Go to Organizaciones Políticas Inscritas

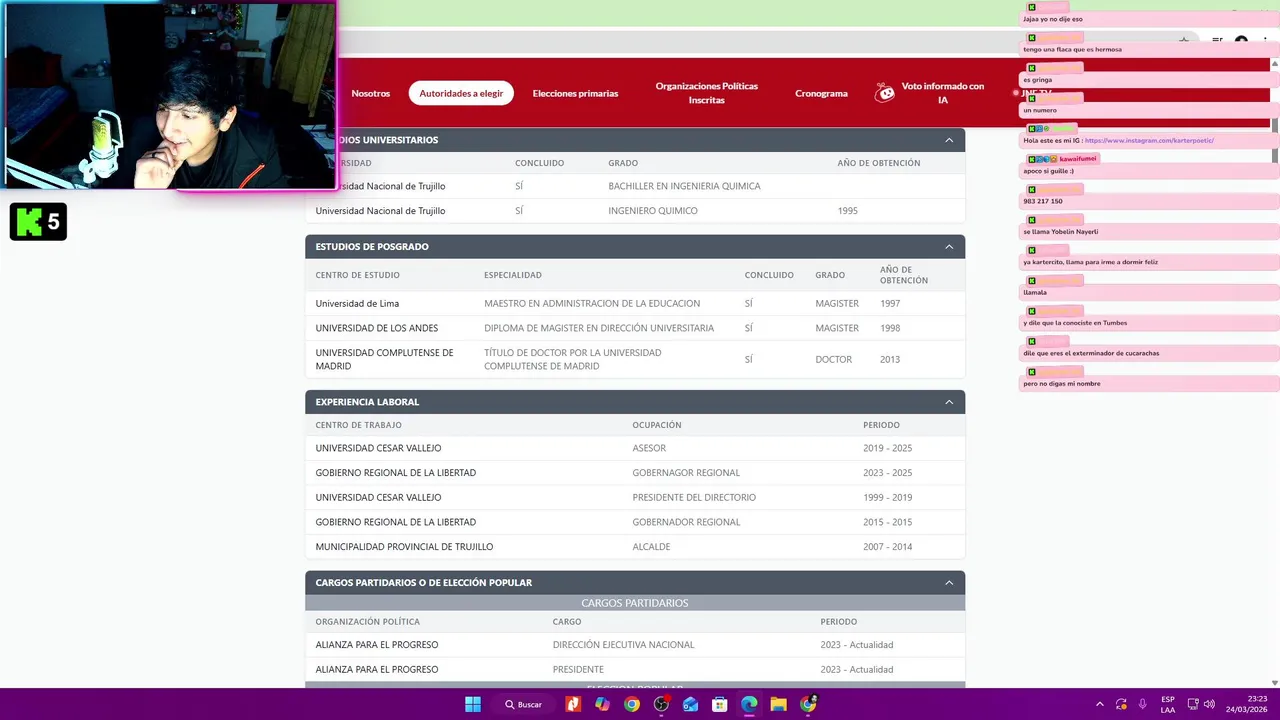pyautogui.click(x=706, y=93)
